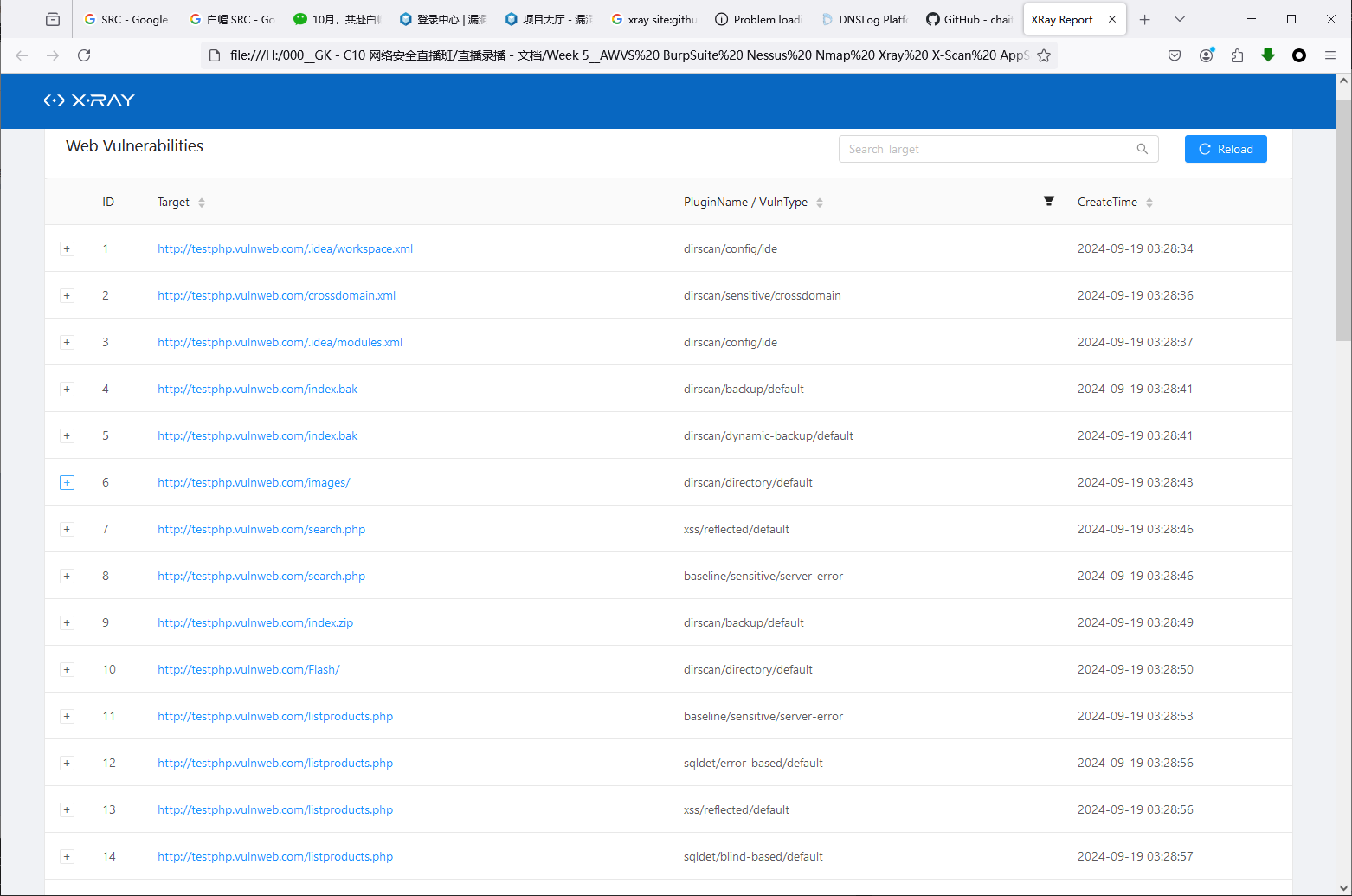Open the Pocket save icon

coord(1175,55)
